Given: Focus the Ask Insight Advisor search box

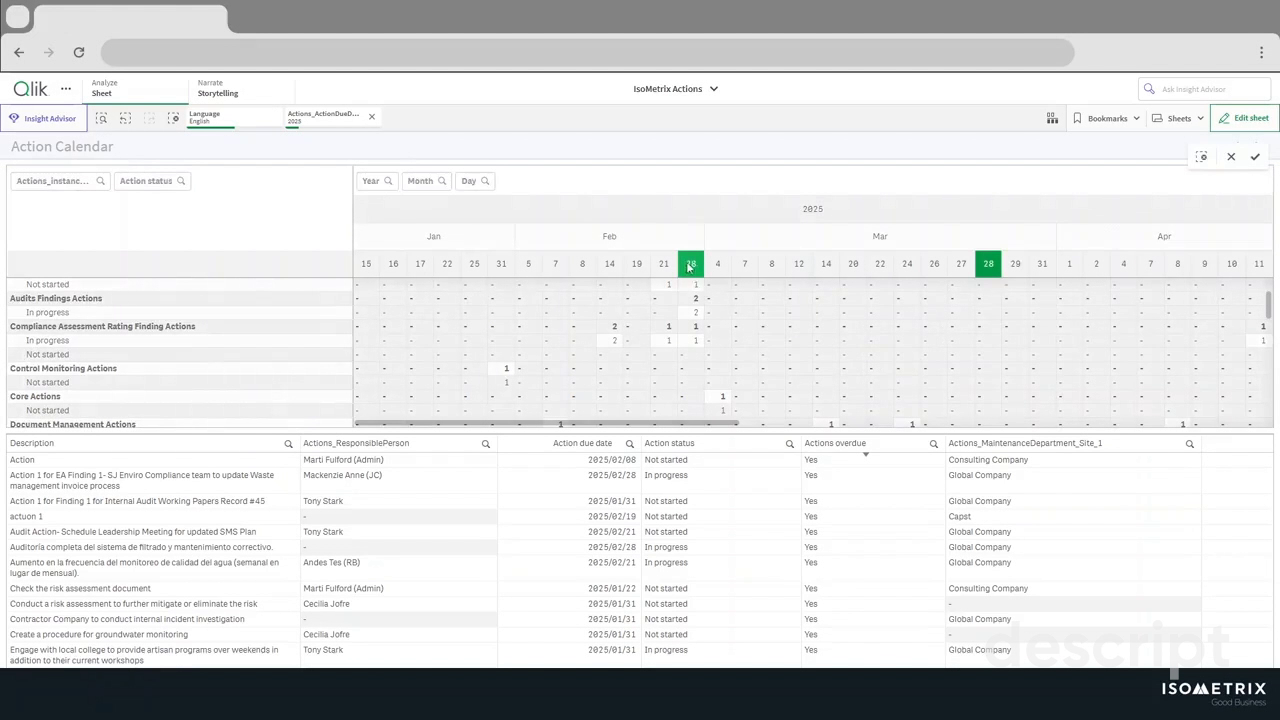Looking at the screenshot, I should pyautogui.click(x=1204, y=89).
